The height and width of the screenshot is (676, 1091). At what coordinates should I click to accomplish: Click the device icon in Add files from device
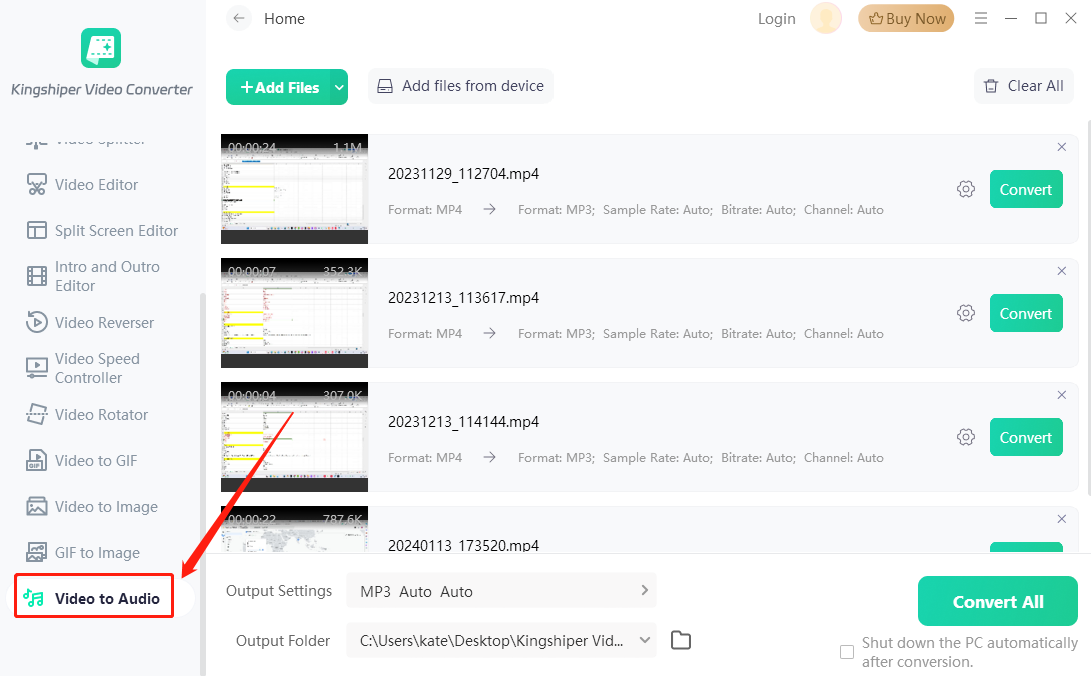click(385, 86)
